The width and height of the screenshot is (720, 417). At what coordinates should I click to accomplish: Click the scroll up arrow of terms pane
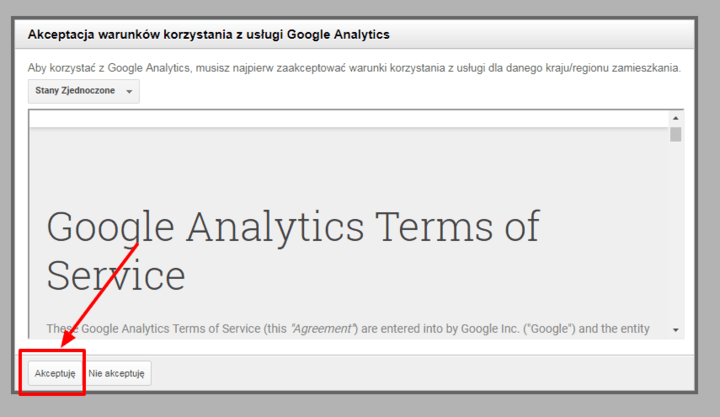click(x=676, y=118)
